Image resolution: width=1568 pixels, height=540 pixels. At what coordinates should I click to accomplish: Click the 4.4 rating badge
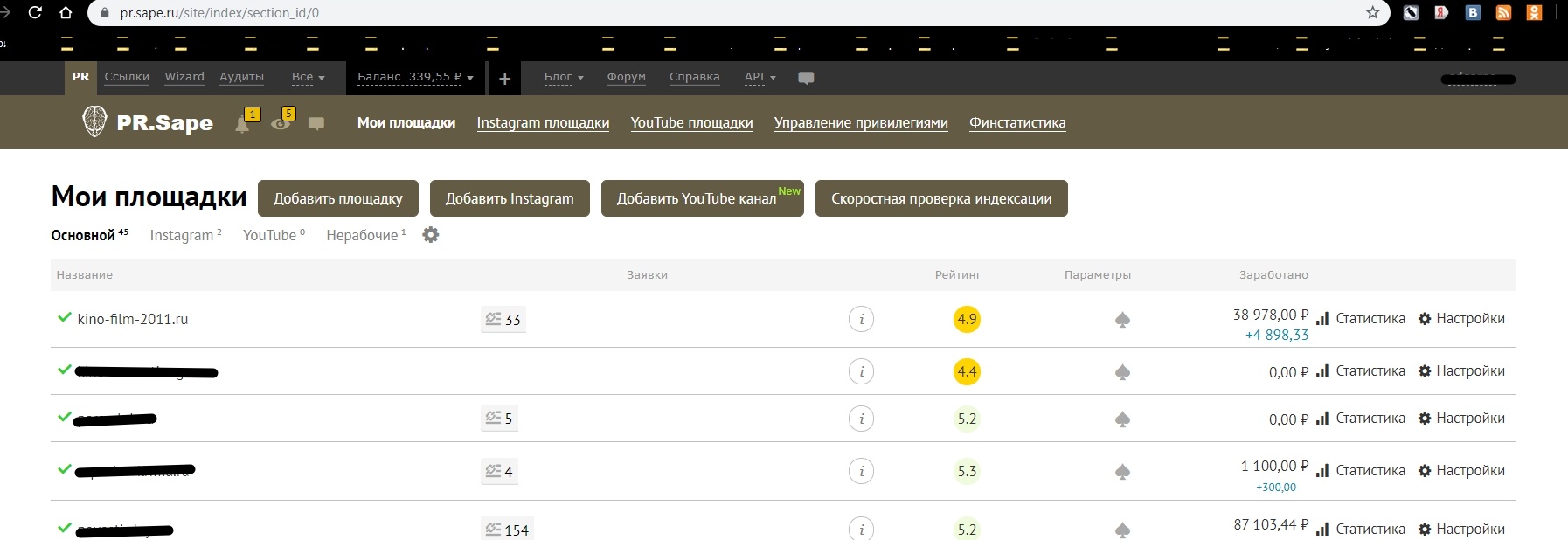(x=967, y=371)
